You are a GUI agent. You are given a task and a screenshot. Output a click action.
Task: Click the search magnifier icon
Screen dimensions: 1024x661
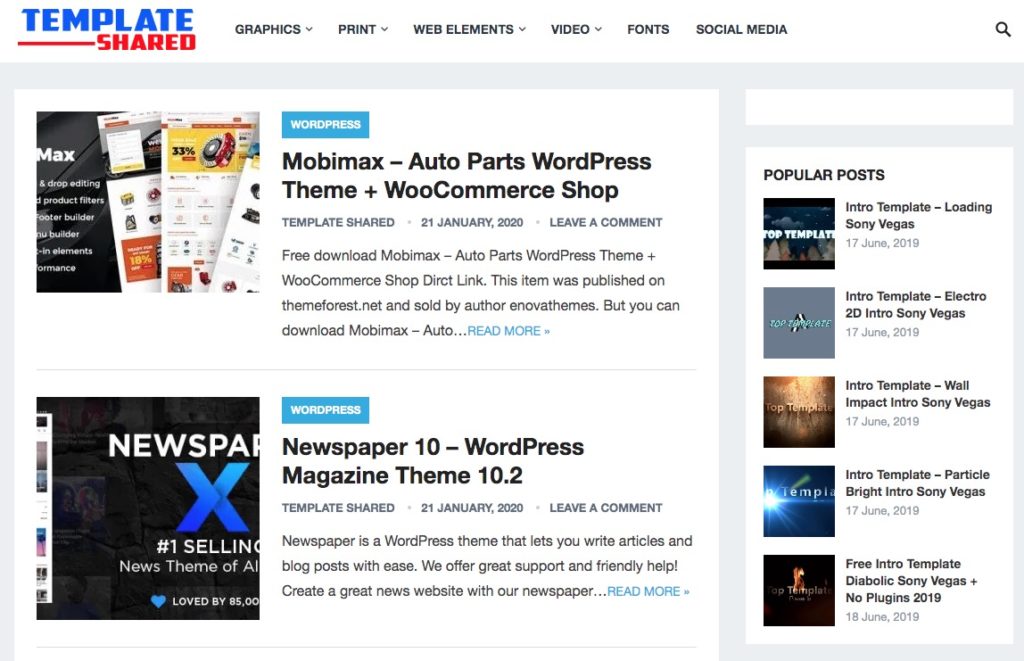tap(1003, 30)
